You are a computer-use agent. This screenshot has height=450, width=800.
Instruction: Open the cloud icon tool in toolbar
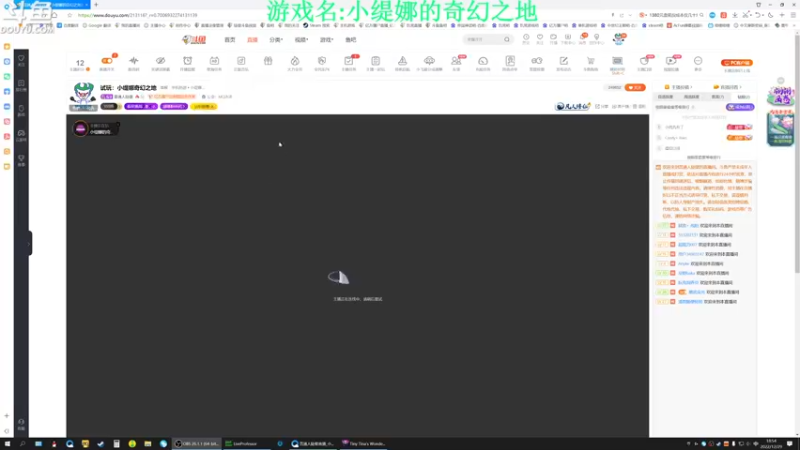pyautogui.click(x=429, y=61)
